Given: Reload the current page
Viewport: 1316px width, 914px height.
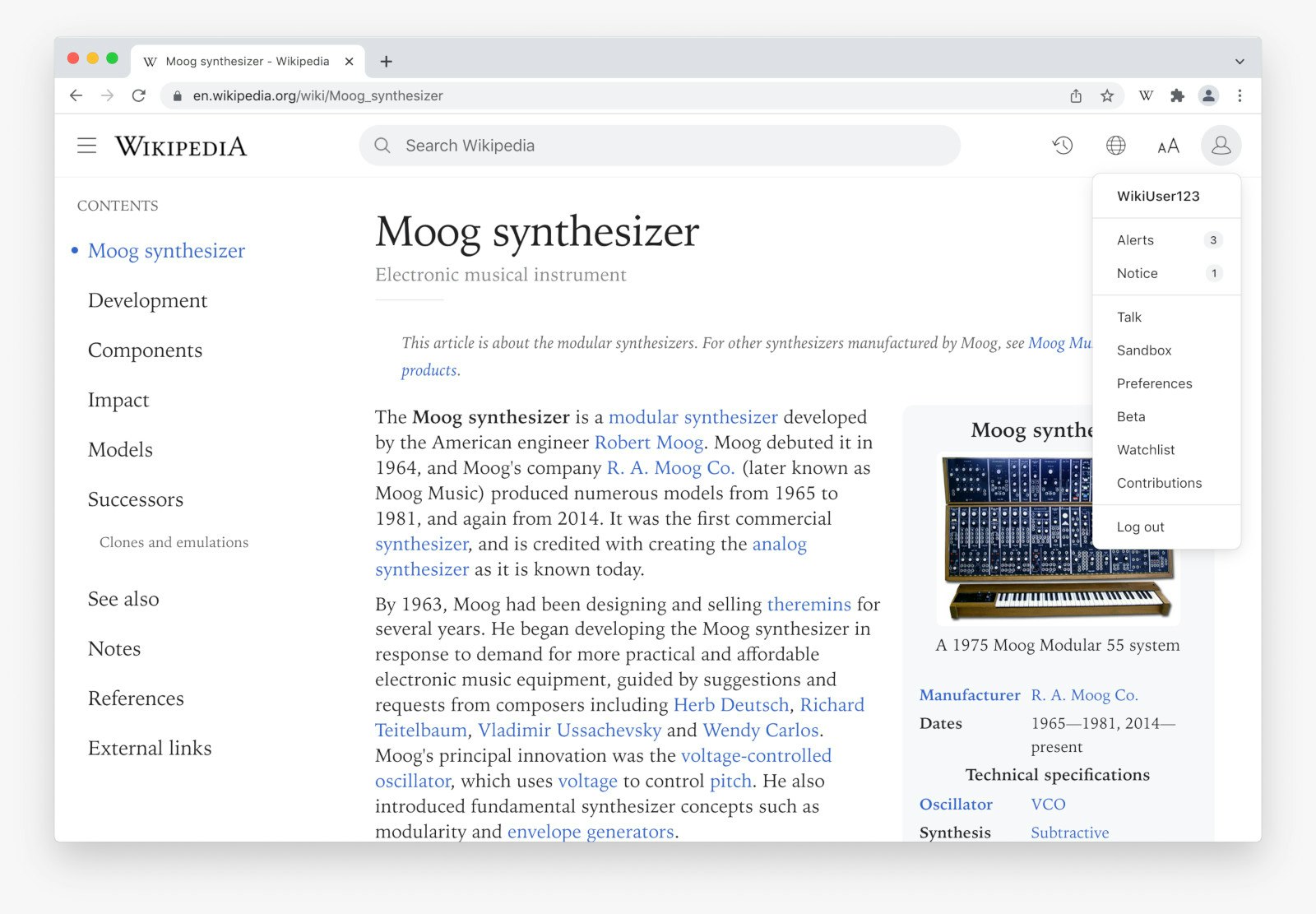Looking at the screenshot, I should coord(138,95).
